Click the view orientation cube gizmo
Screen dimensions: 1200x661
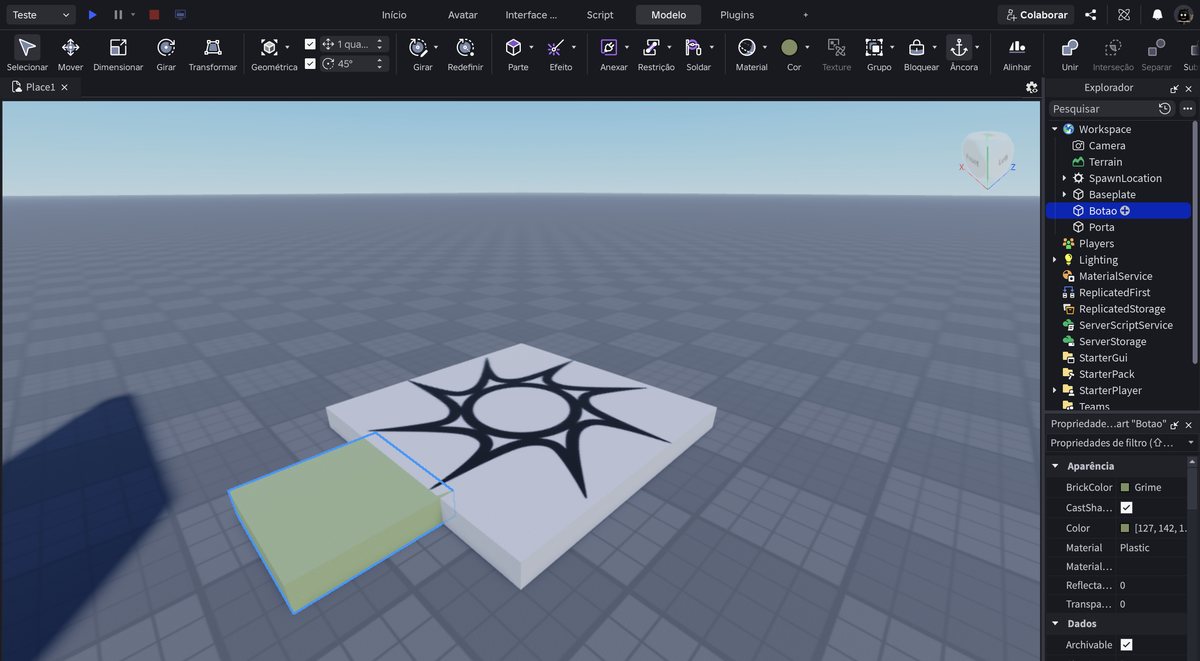pos(987,157)
